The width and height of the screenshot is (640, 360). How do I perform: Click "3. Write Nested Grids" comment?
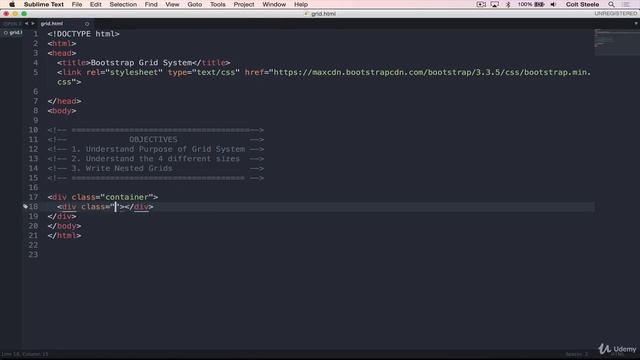[122, 169]
